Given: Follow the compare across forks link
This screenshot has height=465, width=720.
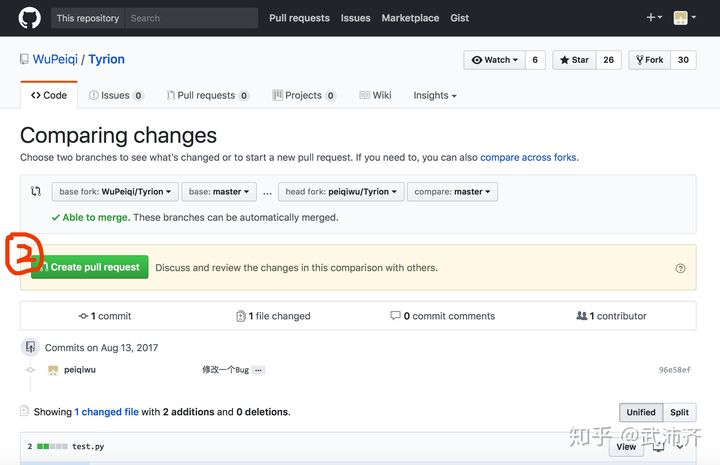Looking at the screenshot, I should [529, 157].
